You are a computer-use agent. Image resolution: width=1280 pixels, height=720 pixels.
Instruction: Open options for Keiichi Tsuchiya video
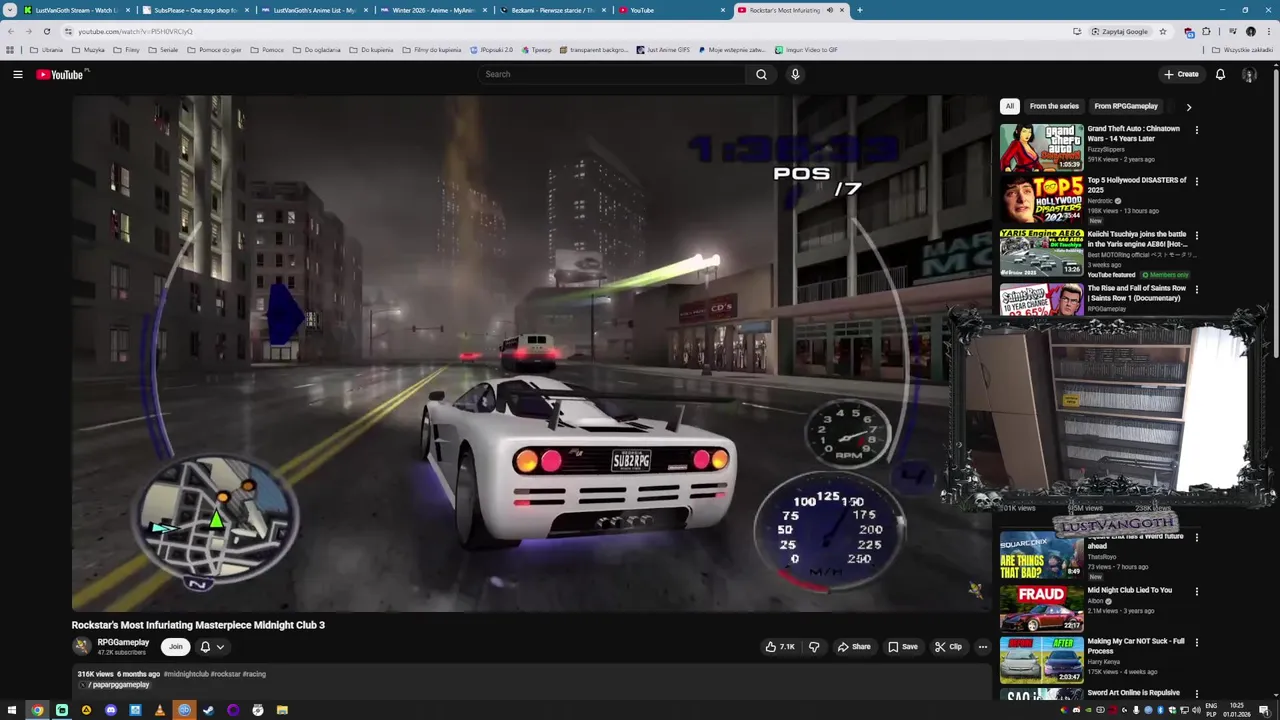coord(1197,236)
